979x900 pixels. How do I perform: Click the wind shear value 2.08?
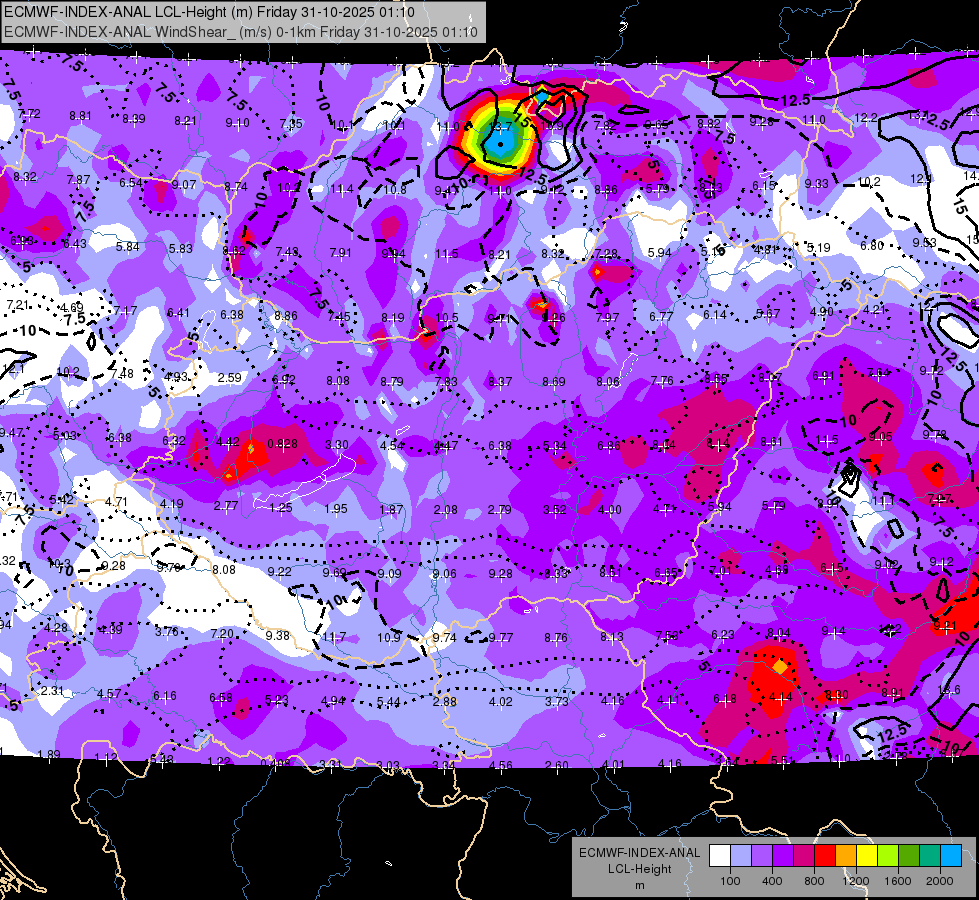(x=446, y=510)
